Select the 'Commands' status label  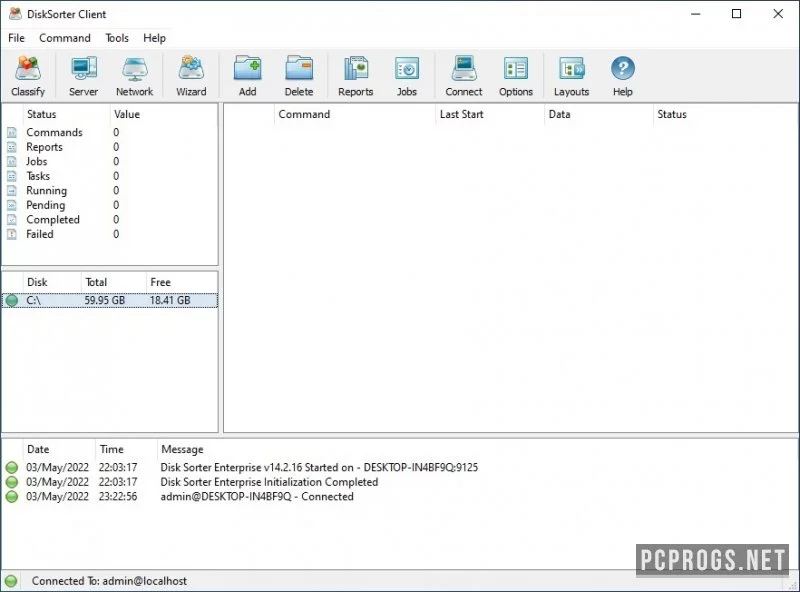(54, 132)
